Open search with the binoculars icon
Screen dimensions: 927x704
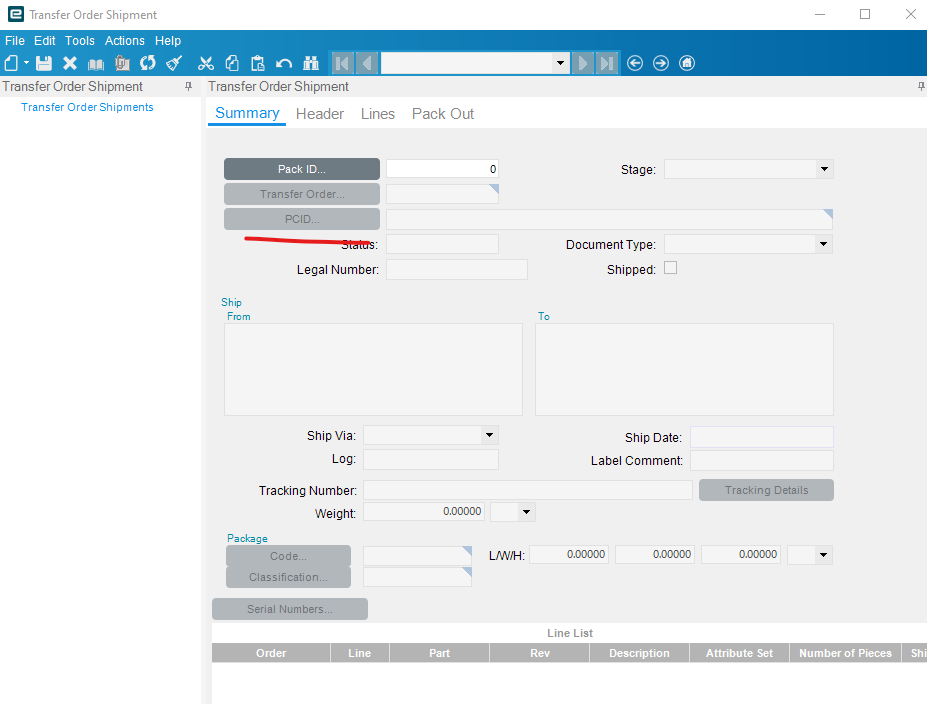[311, 63]
